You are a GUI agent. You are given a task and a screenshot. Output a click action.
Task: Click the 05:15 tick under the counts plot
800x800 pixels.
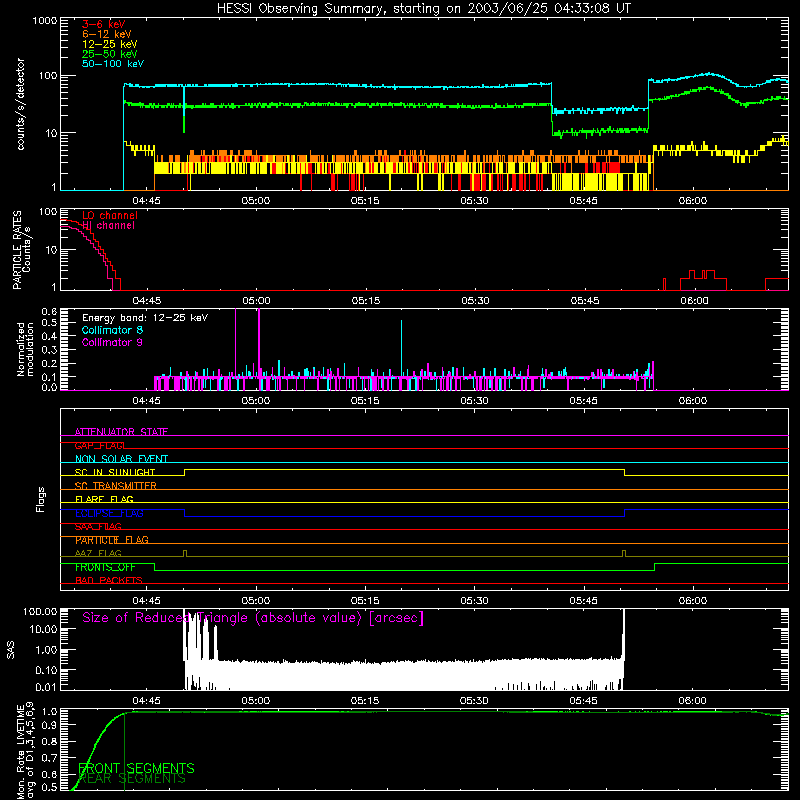click(365, 201)
